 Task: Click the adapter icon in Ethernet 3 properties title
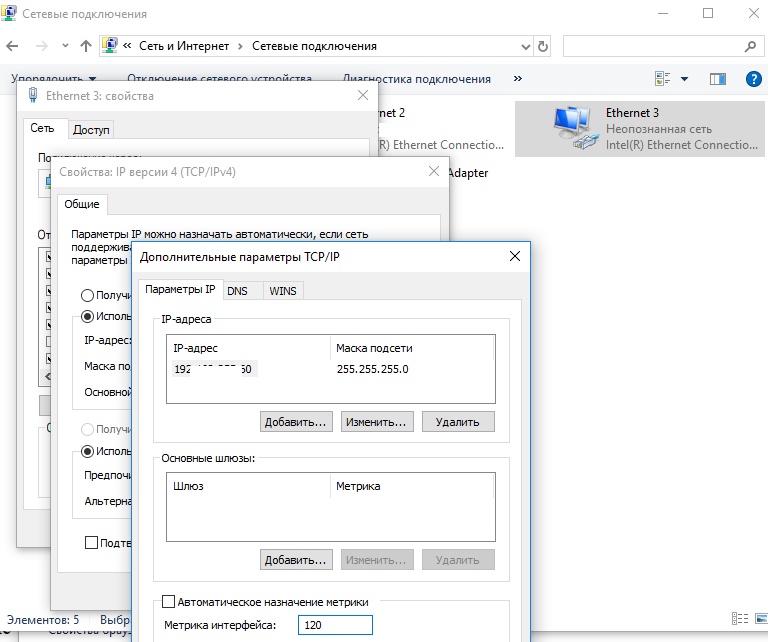point(33,95)
